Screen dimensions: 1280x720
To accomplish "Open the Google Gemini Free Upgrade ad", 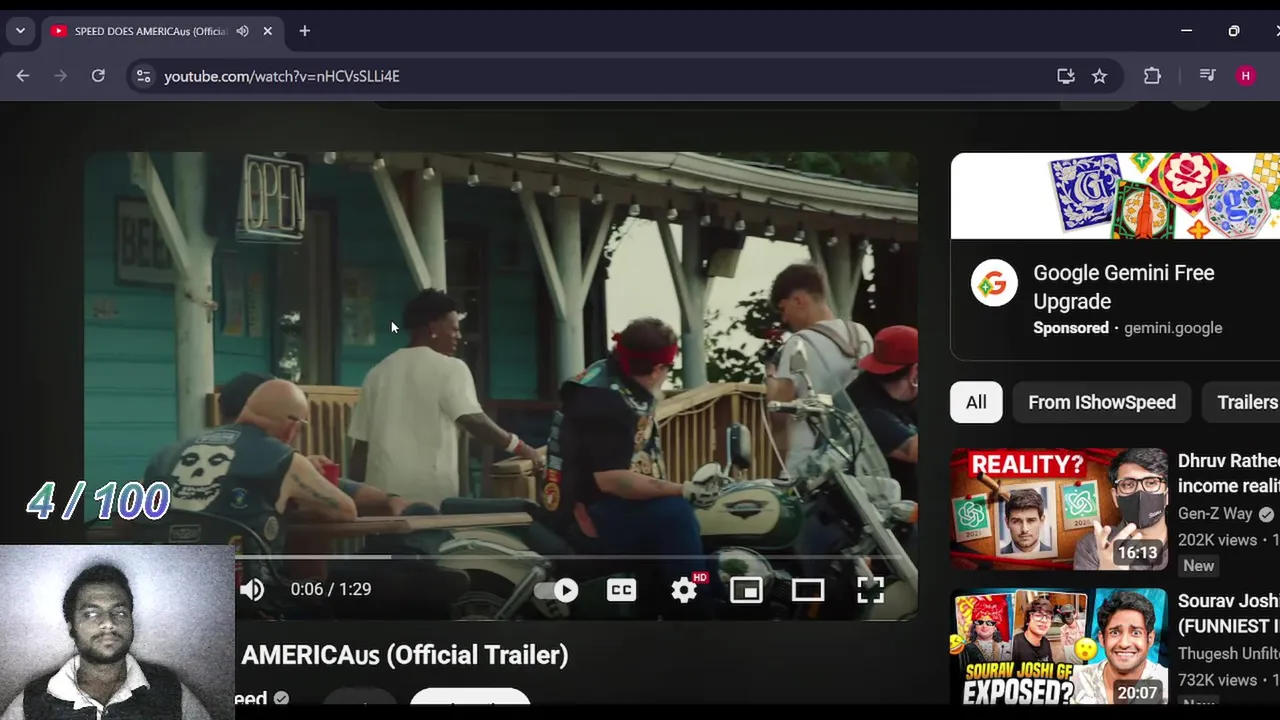I will (x=1123, y=287).
